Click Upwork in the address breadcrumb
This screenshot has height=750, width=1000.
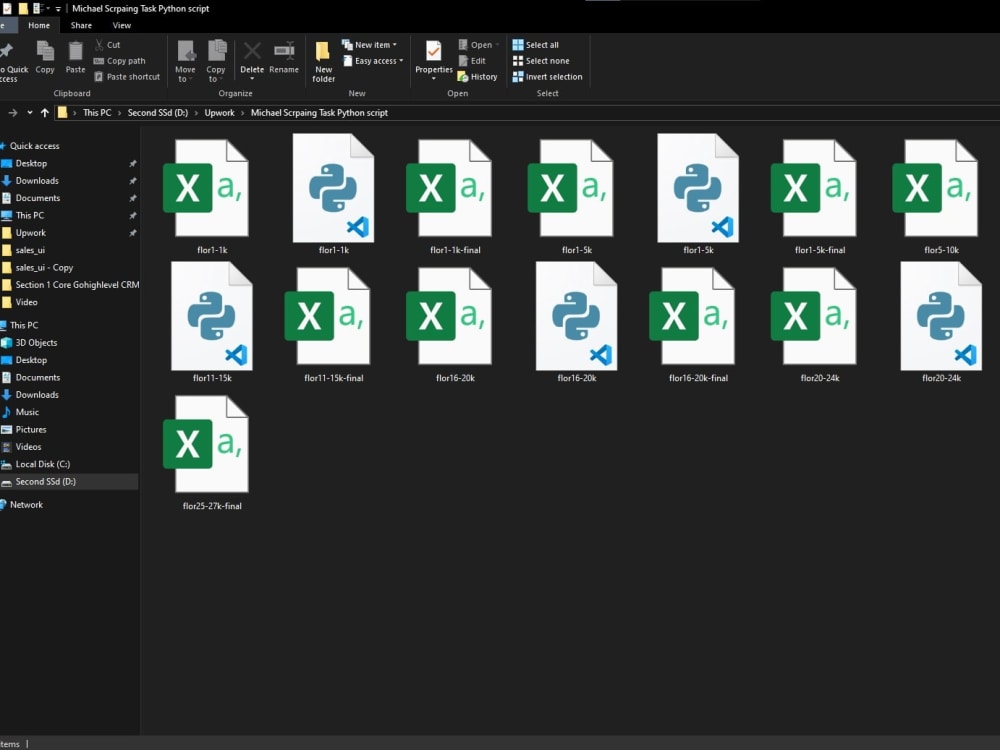219,113
